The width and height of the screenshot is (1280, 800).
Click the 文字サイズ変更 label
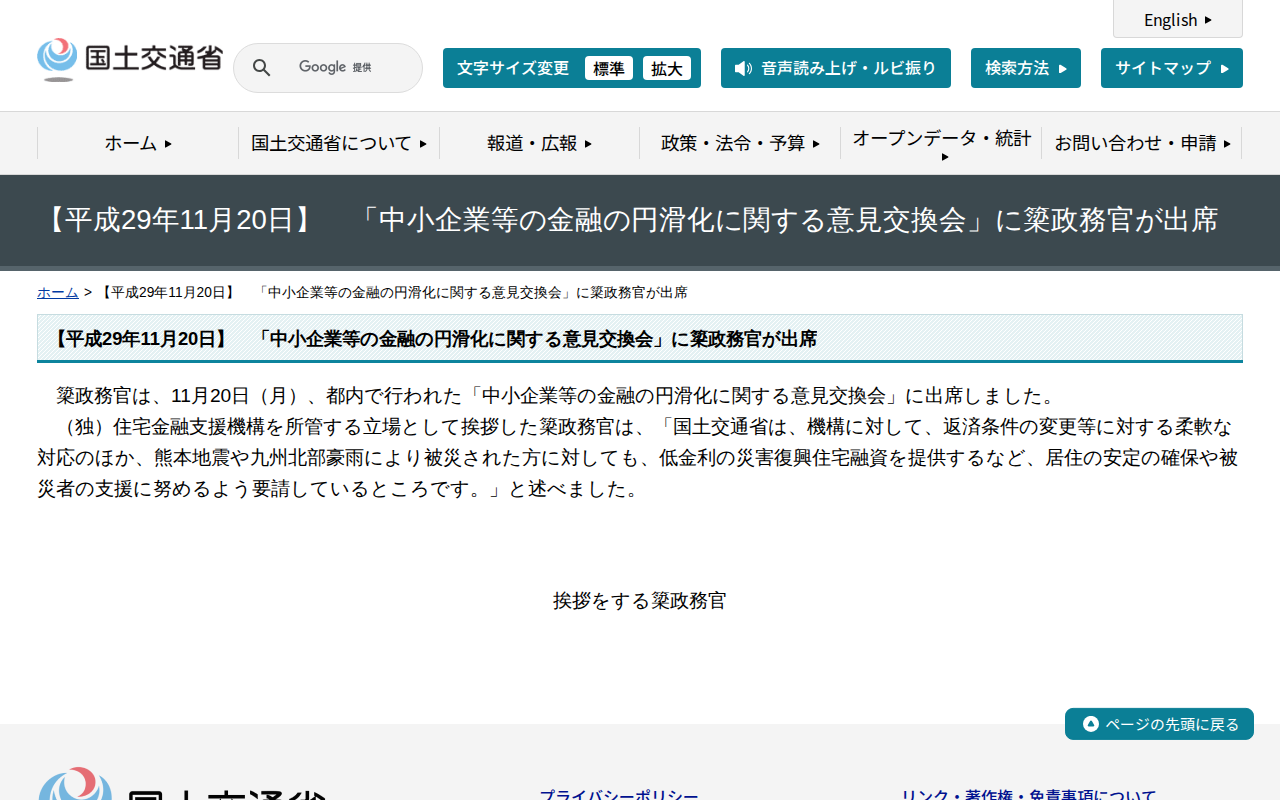point(513,68)
